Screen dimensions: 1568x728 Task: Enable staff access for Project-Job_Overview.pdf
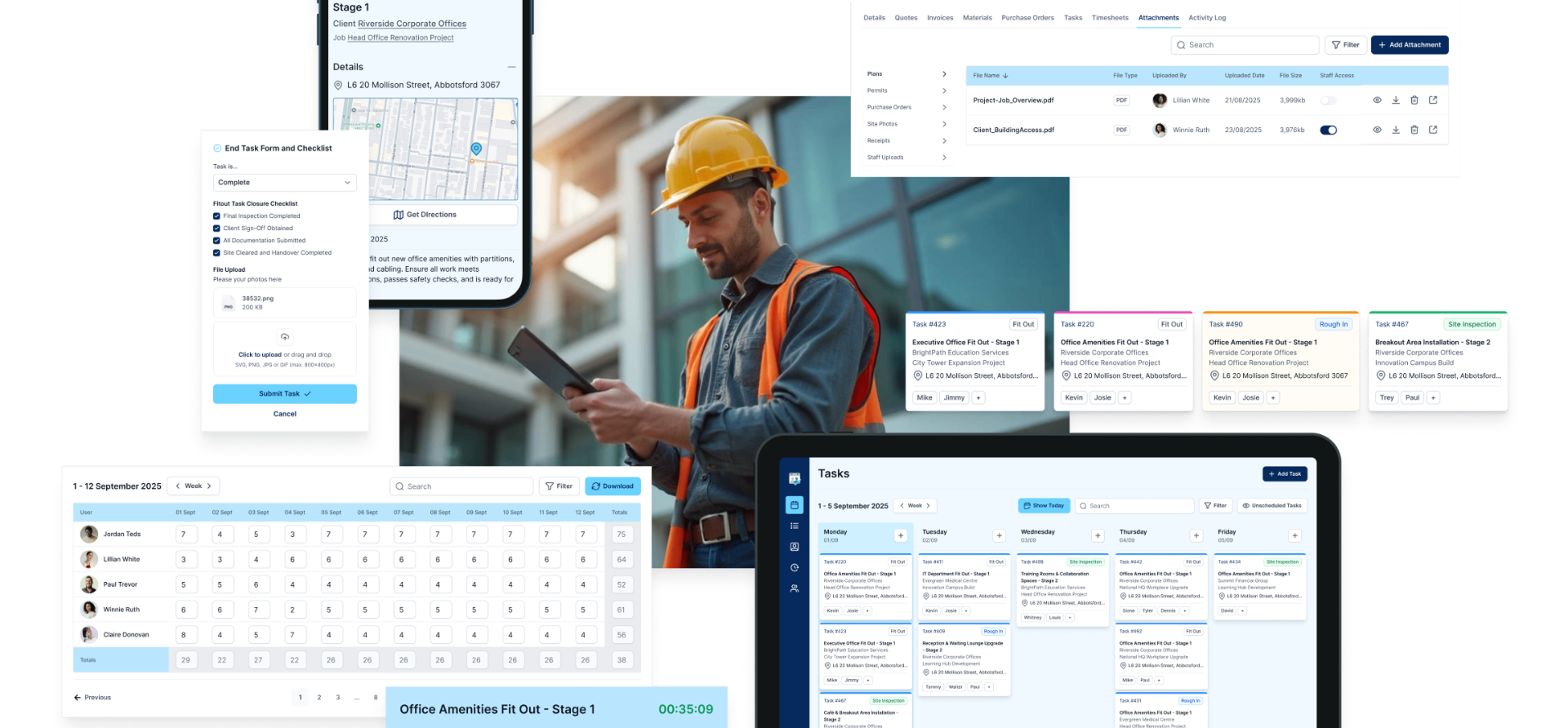[x=1329, y=100]
